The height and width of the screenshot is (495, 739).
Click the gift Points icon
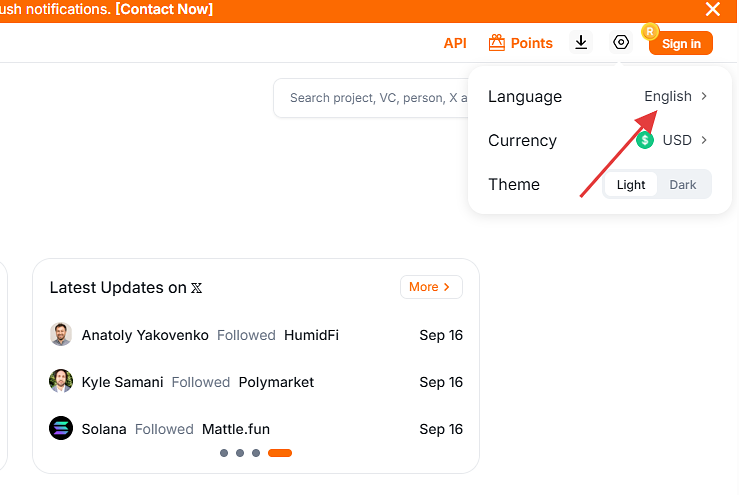(497, 43)
